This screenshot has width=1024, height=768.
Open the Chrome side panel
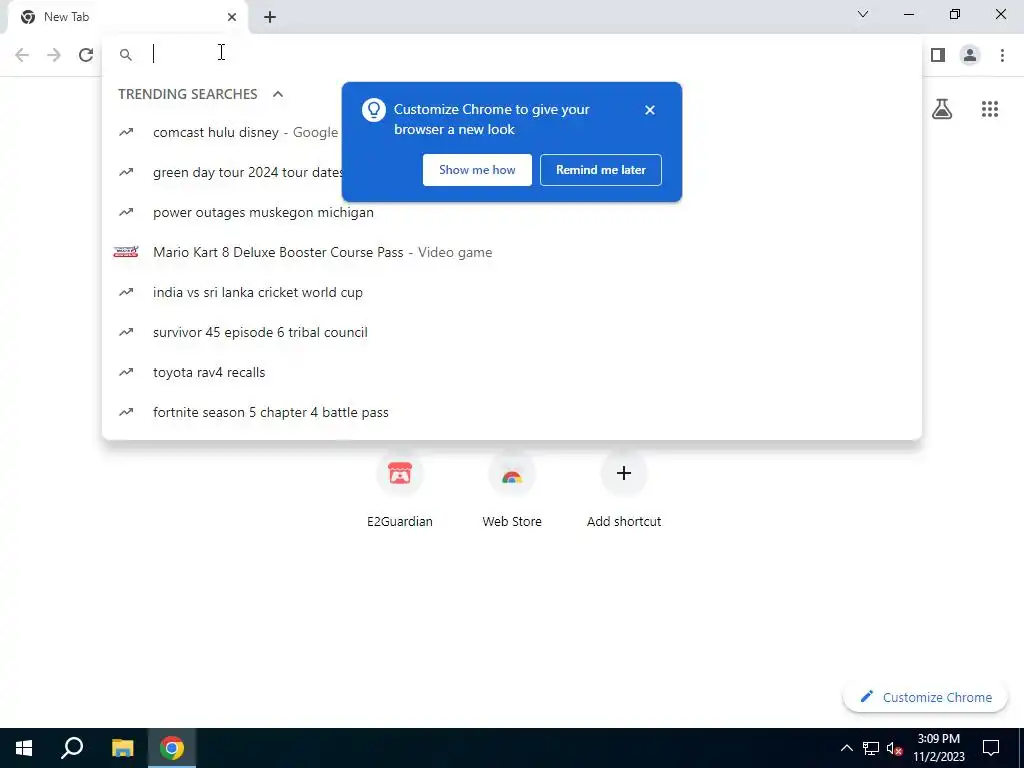pyautogui.click(x=938, y=55)
